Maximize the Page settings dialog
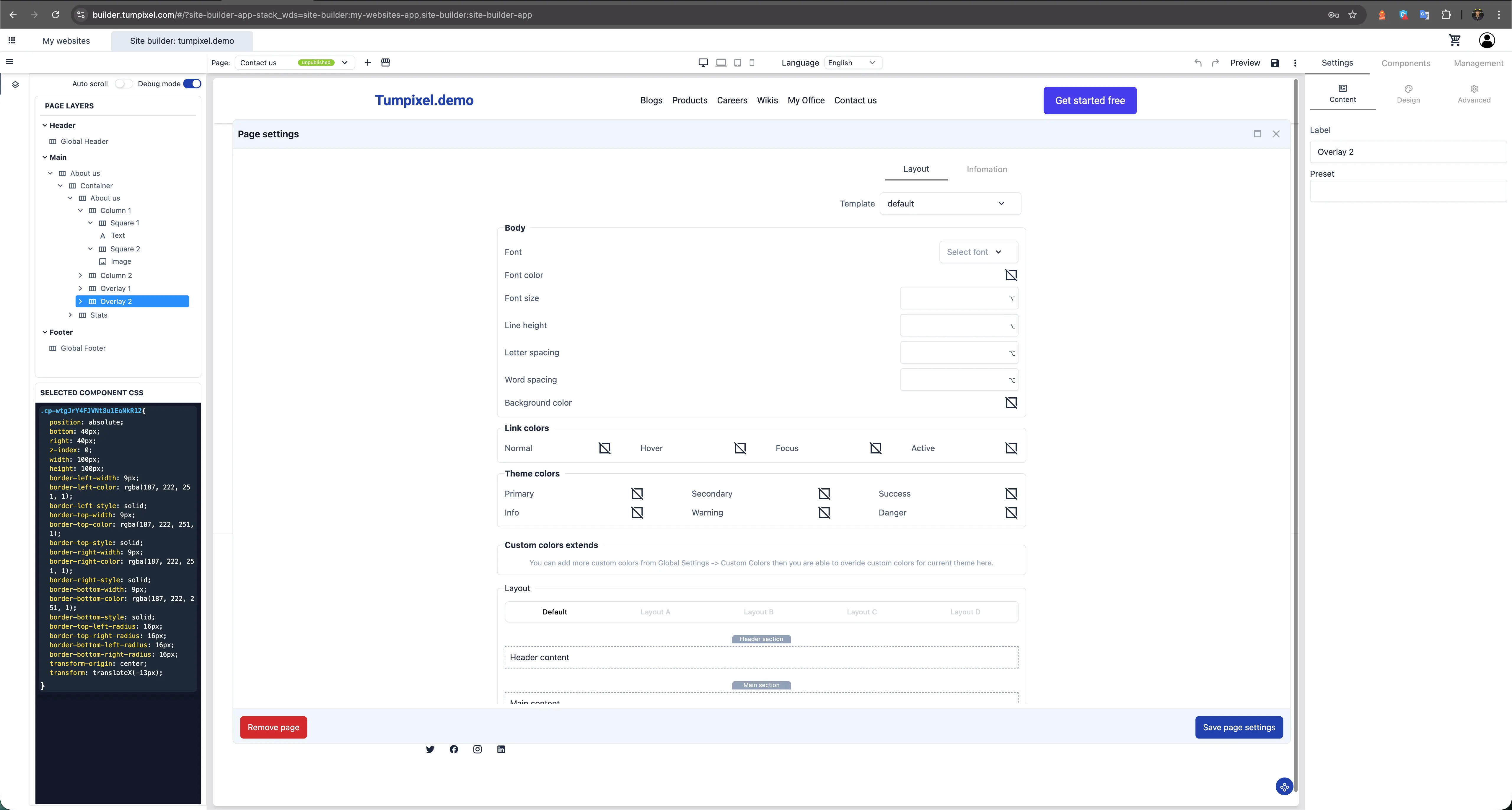 tap(1257, 134)
